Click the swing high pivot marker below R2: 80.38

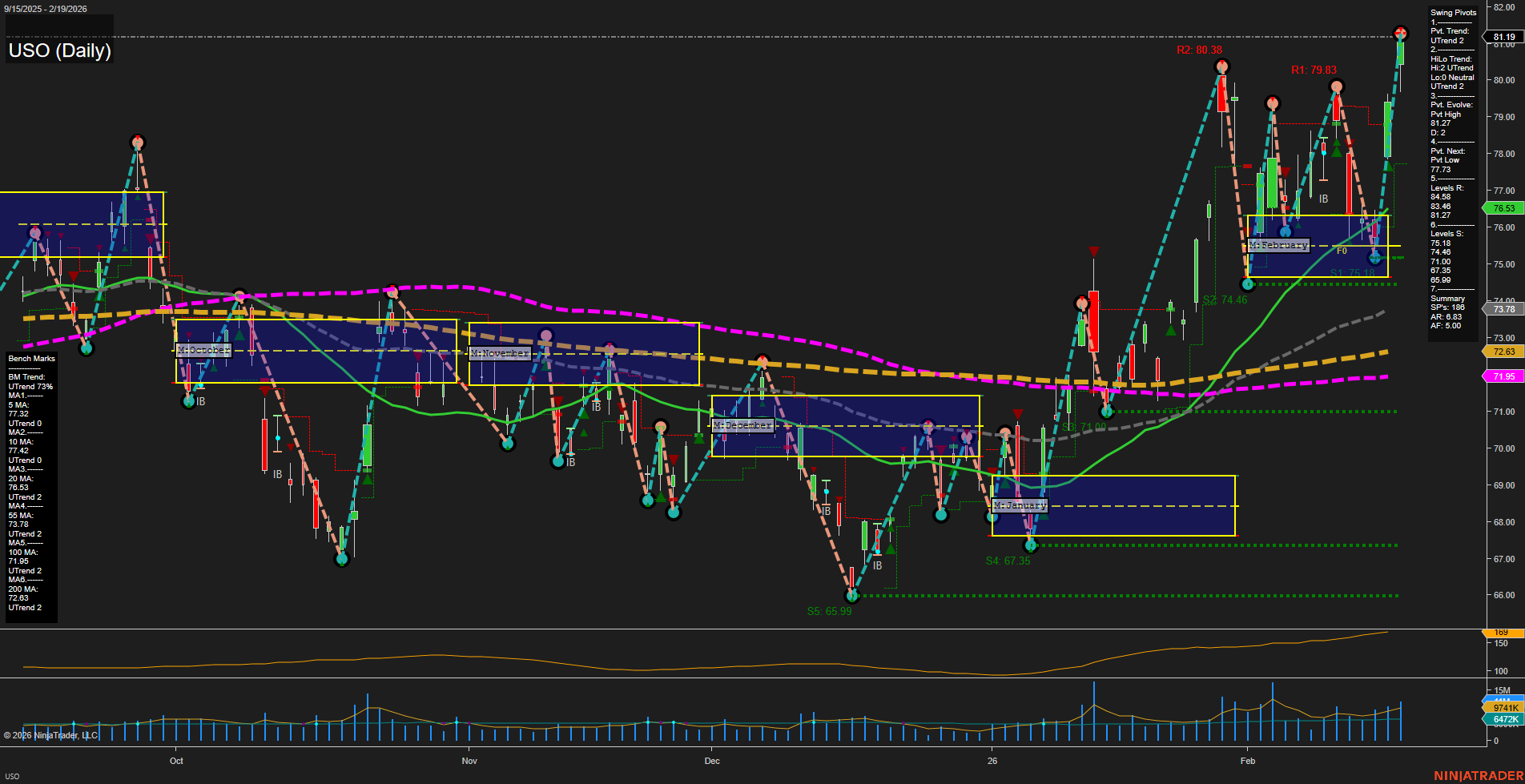[1221, 66]
